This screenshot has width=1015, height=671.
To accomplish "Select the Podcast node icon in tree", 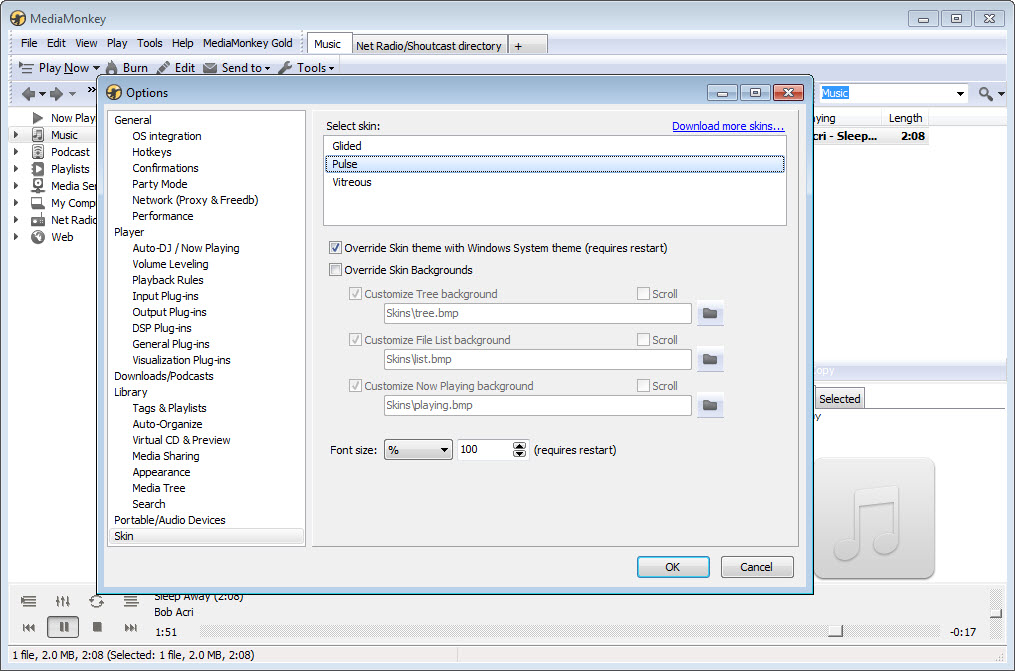I will point(38,151).
